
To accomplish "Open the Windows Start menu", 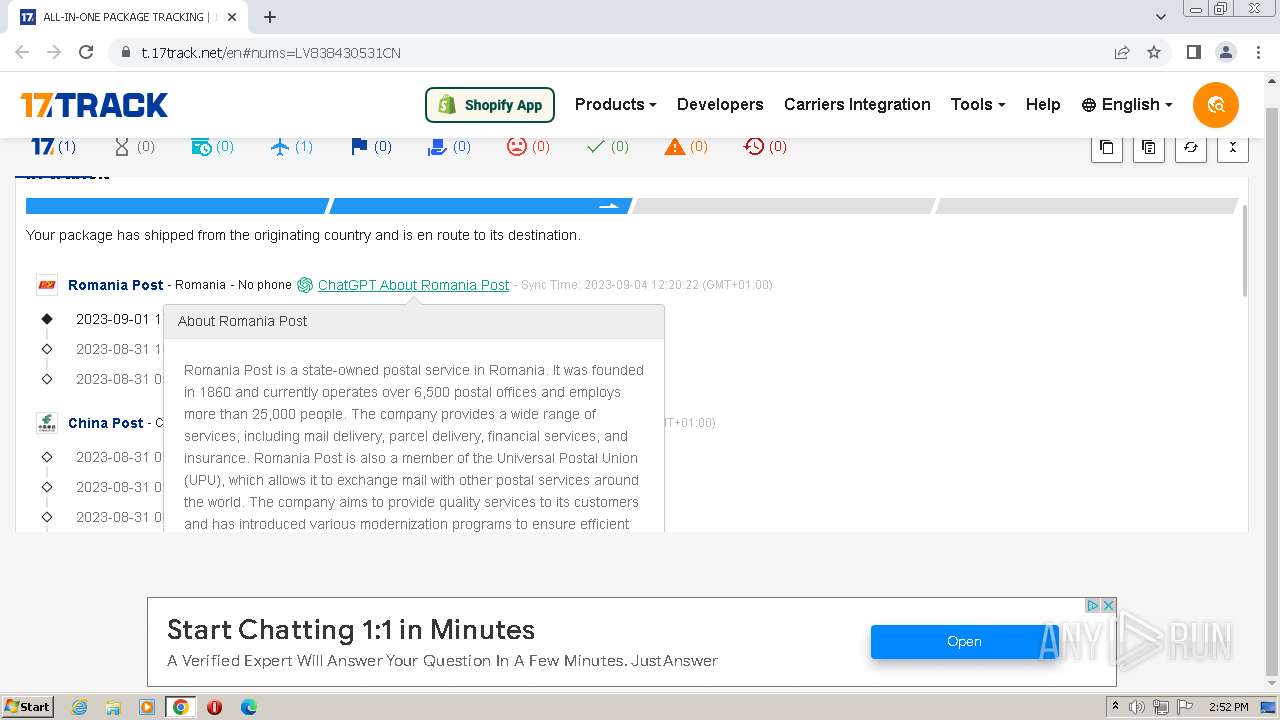I will coord(28,707).
